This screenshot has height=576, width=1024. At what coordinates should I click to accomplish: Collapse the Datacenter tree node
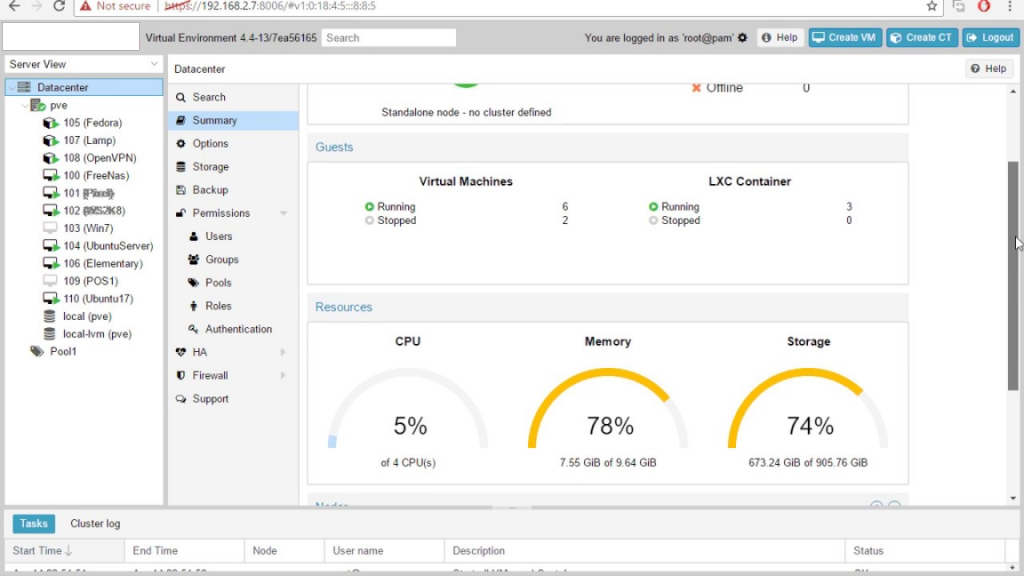click(11, 88)
